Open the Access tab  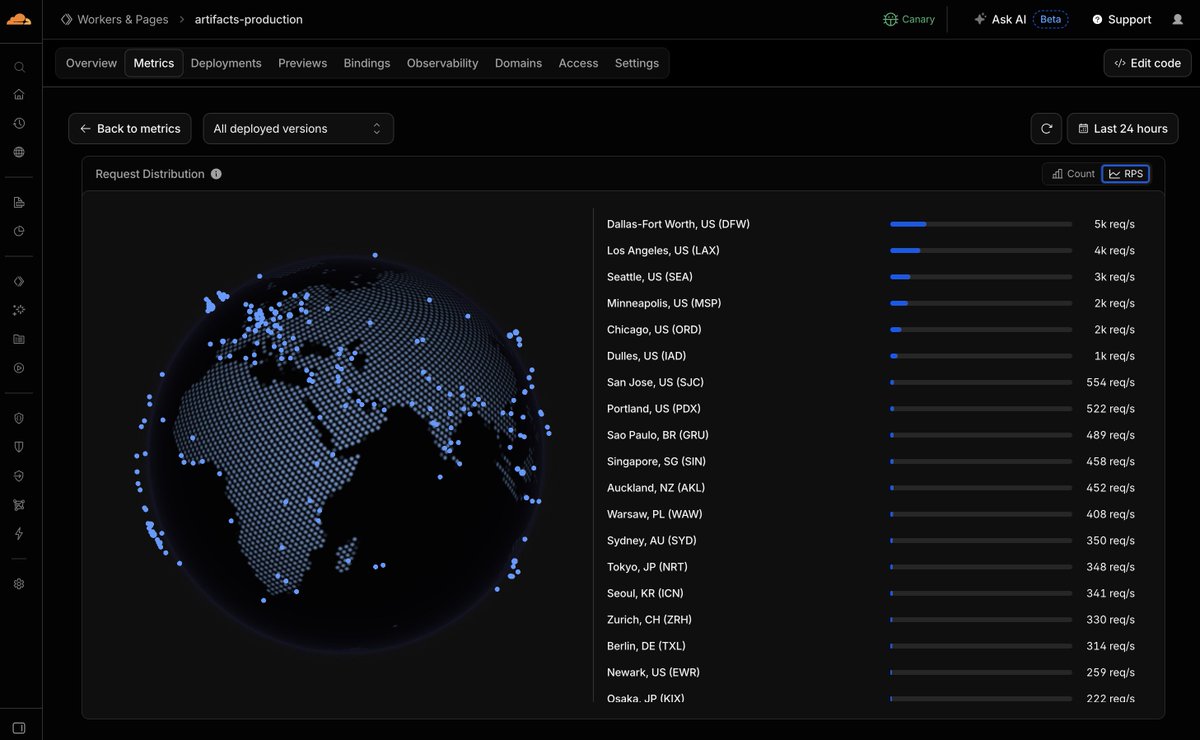pos(578,63)
